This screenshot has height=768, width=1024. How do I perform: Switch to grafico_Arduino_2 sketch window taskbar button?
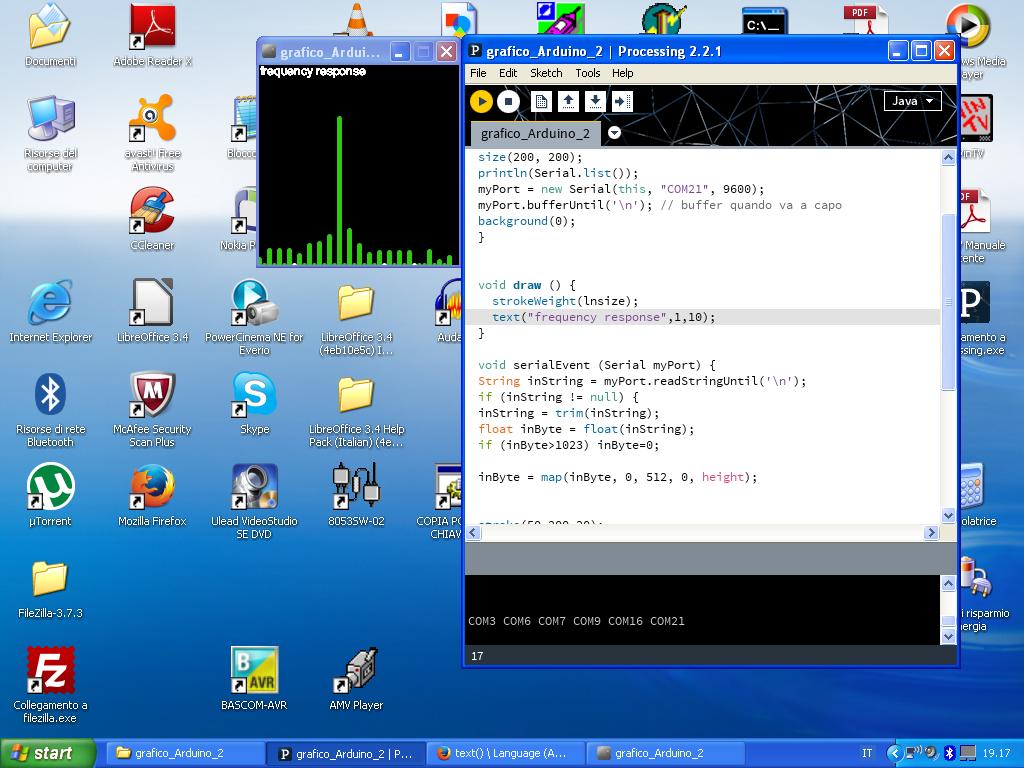(666, 753)
